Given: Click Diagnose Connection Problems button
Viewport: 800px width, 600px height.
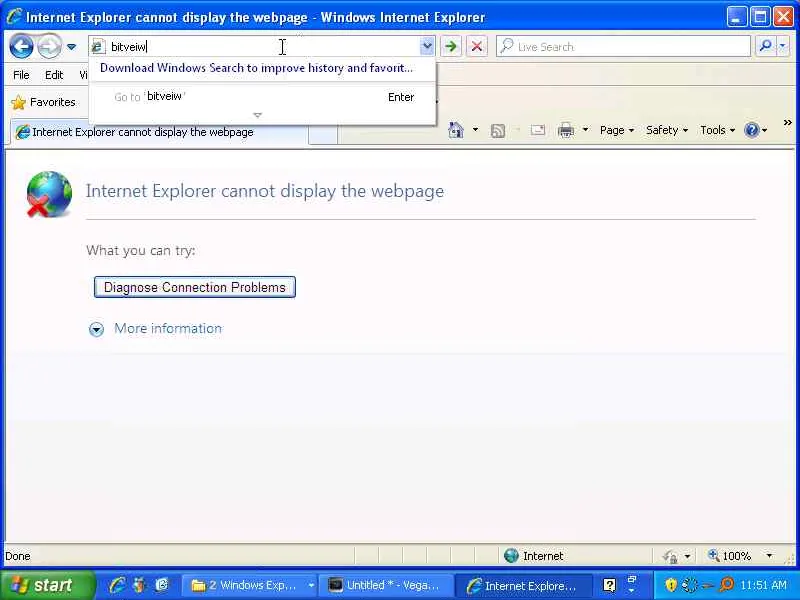Looking at the screenshot, I should coord(194,287).
